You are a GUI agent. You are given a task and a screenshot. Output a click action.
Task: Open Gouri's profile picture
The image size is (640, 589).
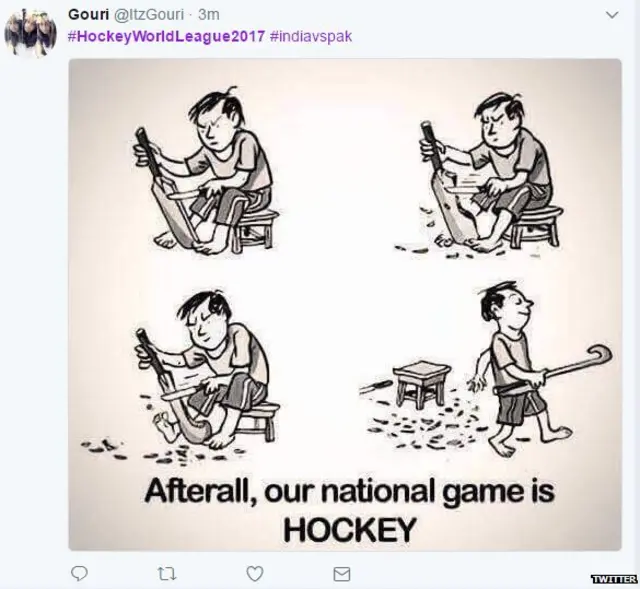[x=30, y=33]
